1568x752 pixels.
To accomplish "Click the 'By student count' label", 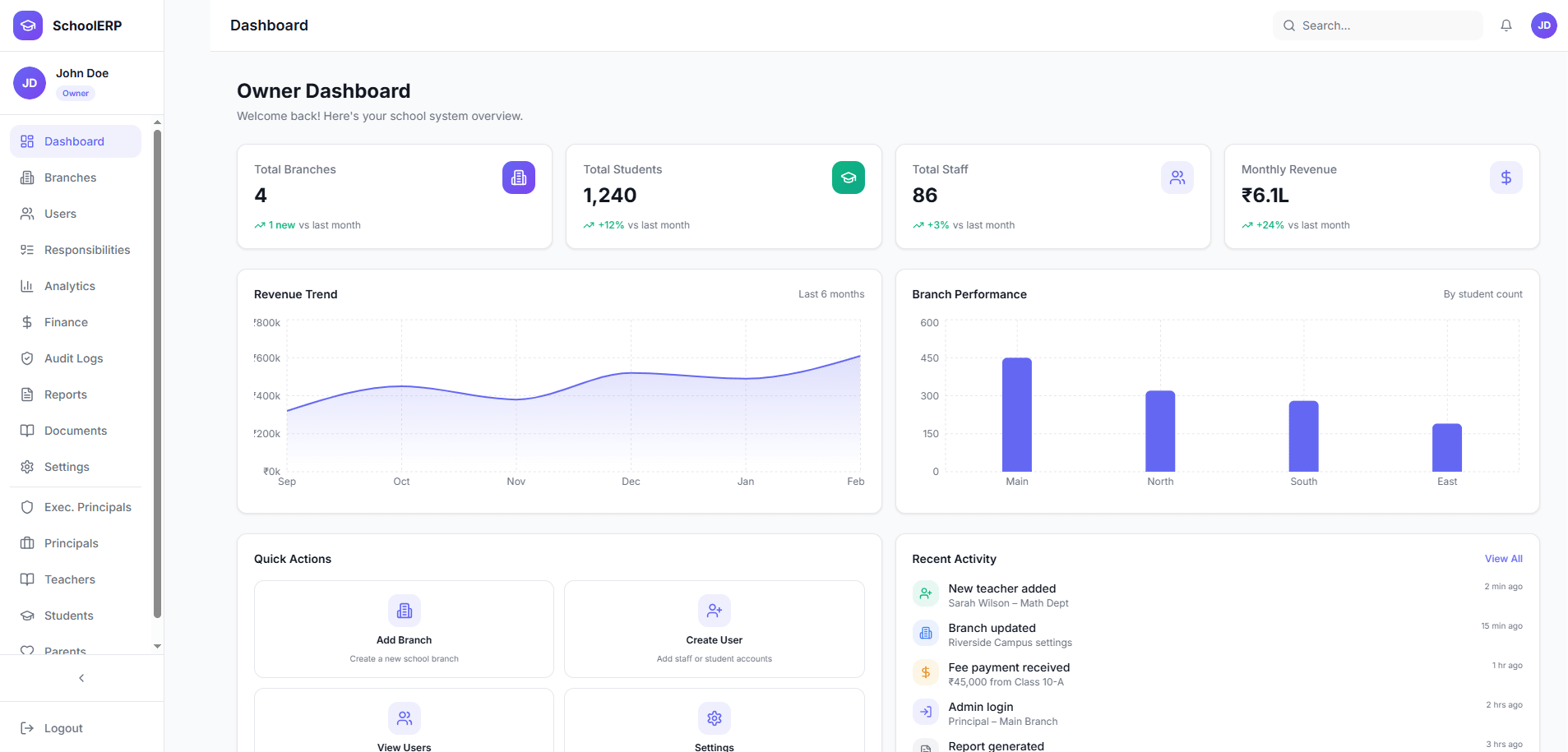I will click(1482, 294).
